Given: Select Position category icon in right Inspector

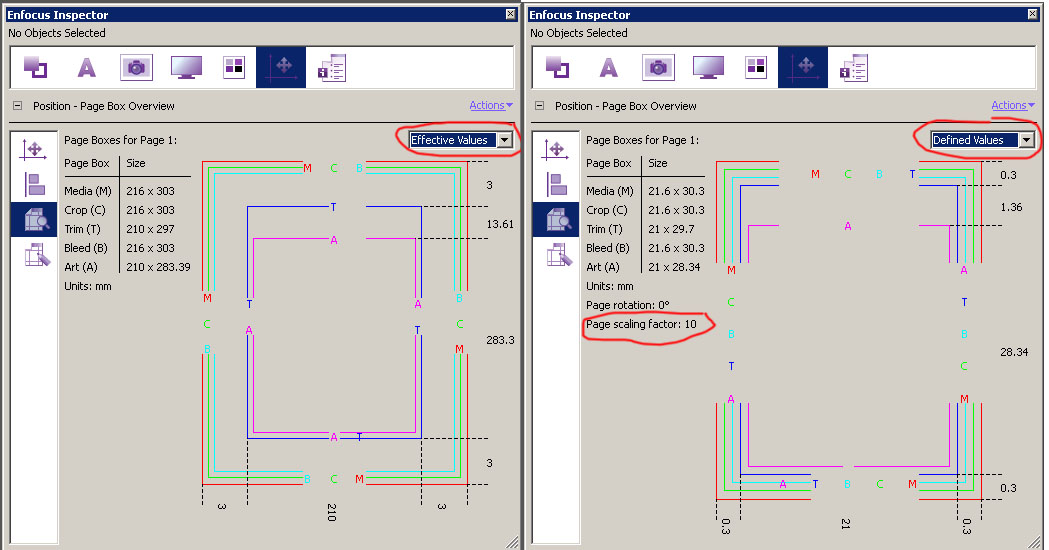Looking at the screenshot, I should (x=803, y=68).
